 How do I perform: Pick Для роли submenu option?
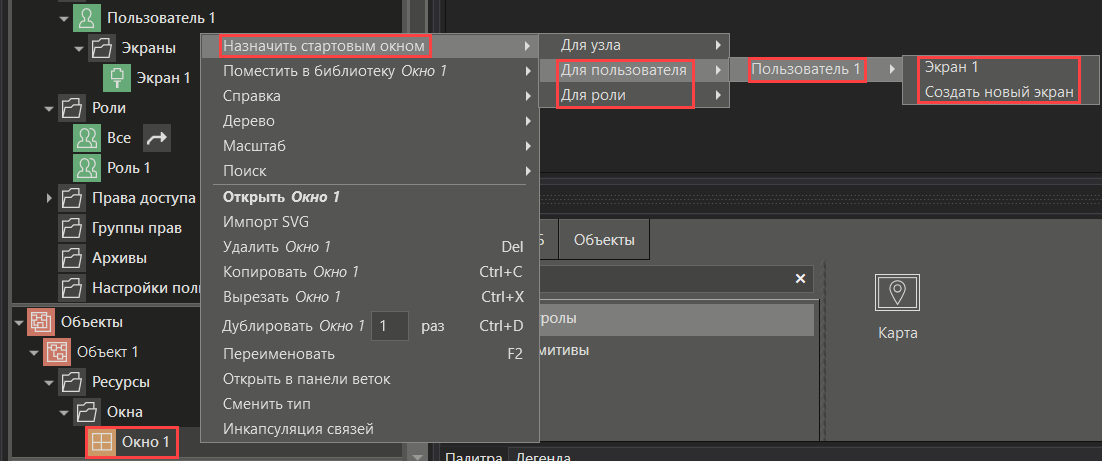tap(594, 95)
